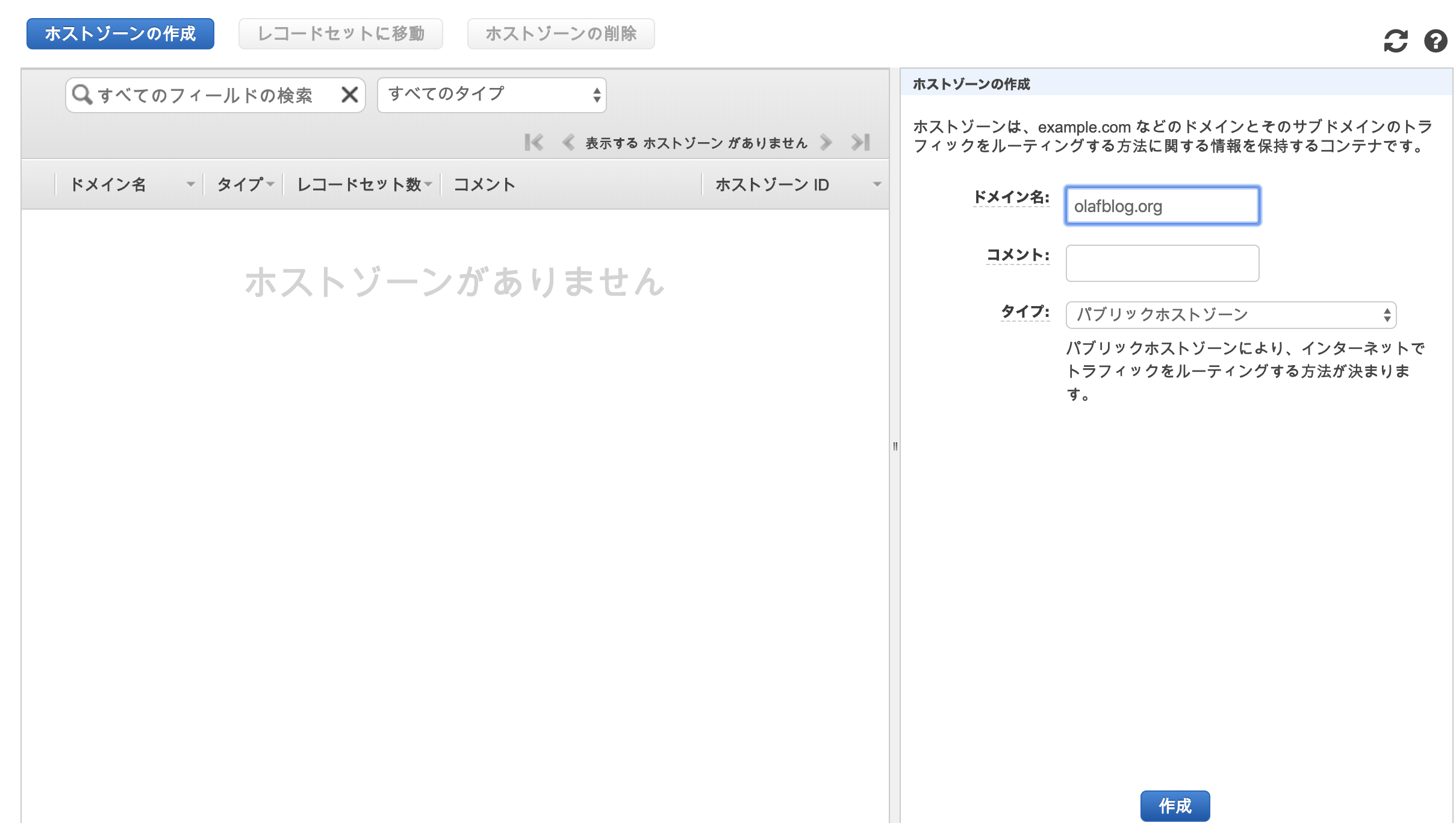Viewport: 1456px width, 823px height.
Task: Open the help icon beside refresh
Action: (1437, 40)
